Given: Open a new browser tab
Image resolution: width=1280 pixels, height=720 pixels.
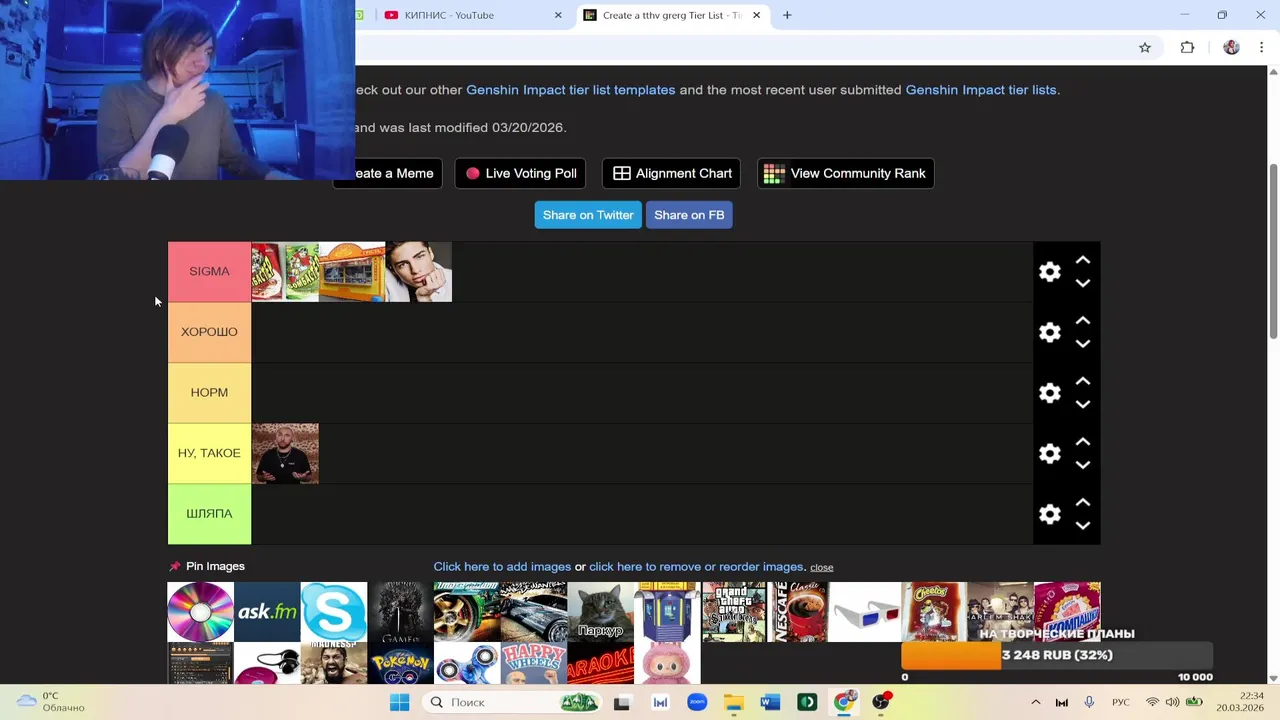Looking at the screenshot, I should pos(787,15).
